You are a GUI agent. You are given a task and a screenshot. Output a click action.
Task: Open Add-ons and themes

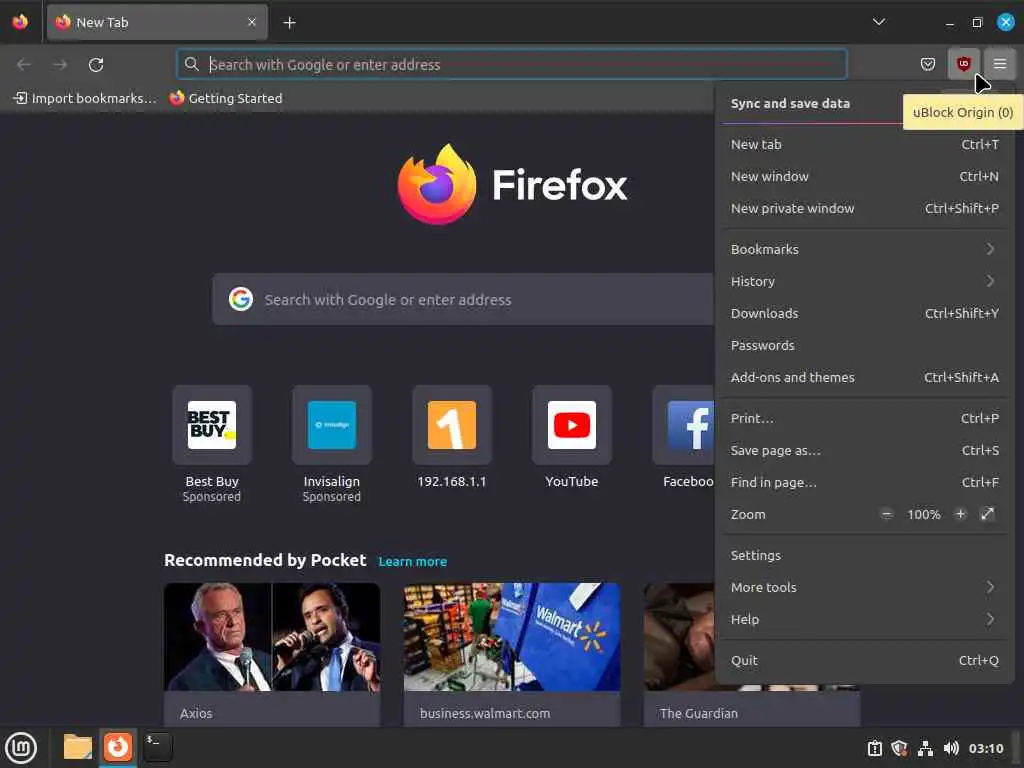pos(865,377)
